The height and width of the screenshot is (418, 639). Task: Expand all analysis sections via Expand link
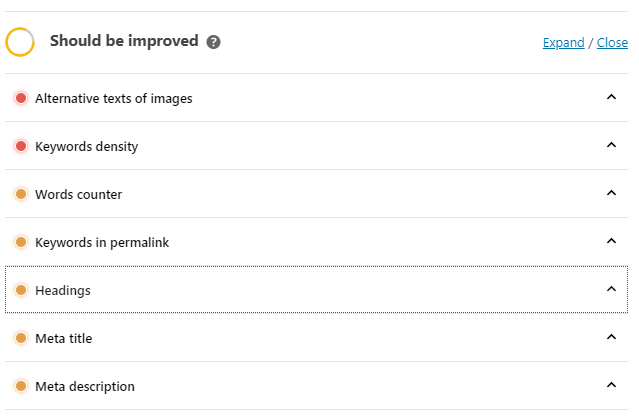pos(563,43)
